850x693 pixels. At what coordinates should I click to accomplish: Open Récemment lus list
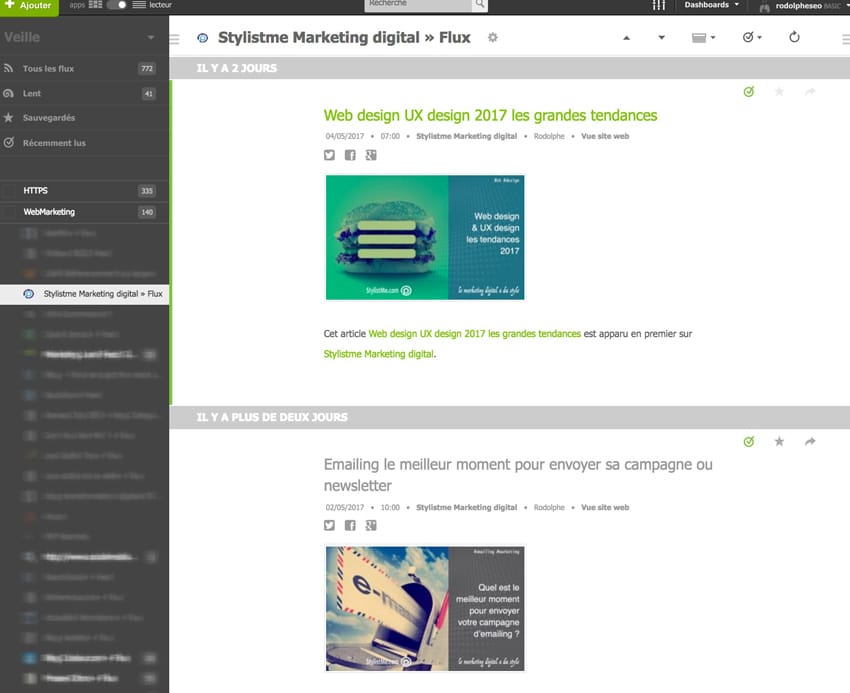tap(84, 143)
